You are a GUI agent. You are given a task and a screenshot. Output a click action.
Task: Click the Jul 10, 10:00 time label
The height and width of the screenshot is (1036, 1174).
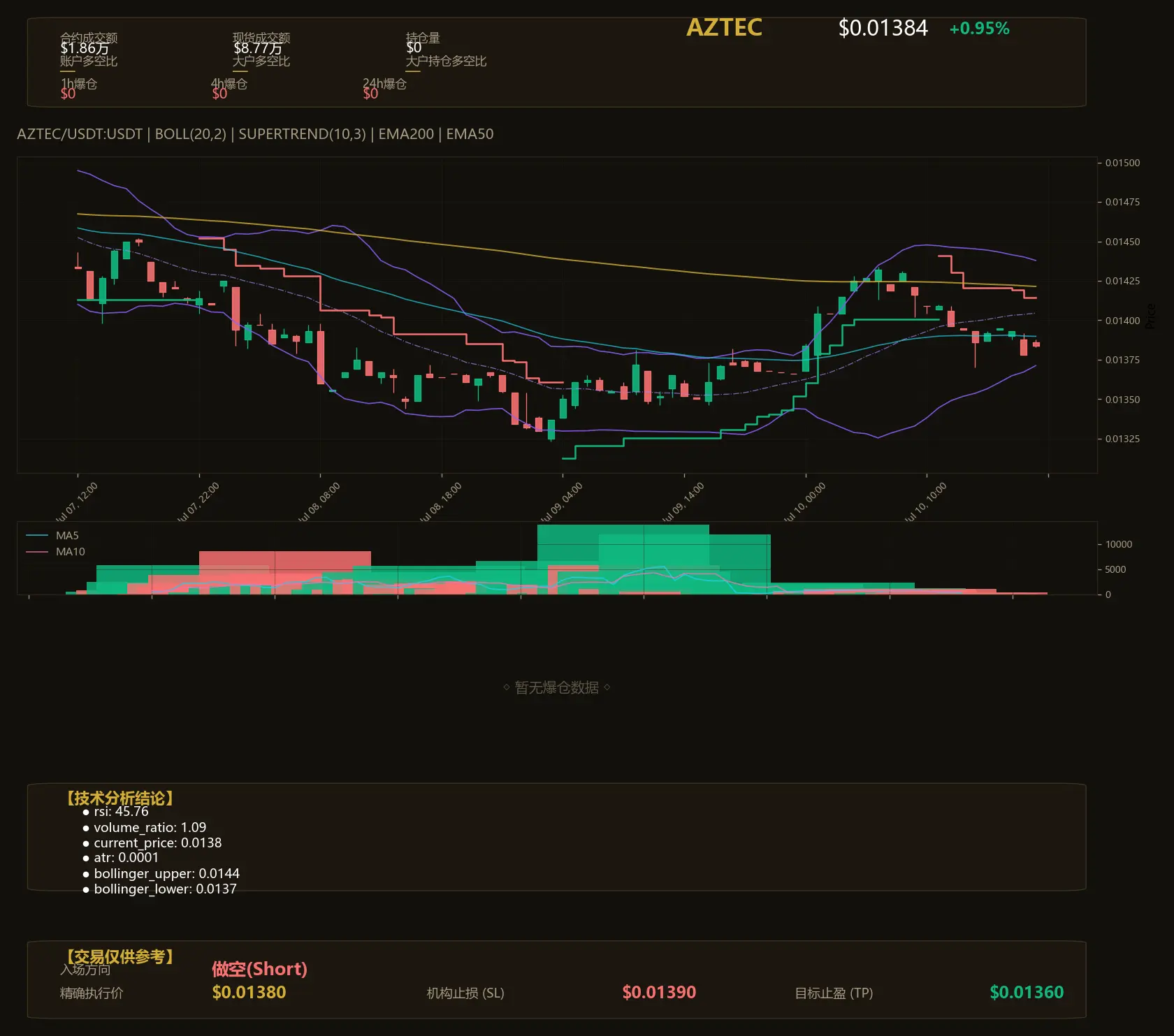point(925,503)
